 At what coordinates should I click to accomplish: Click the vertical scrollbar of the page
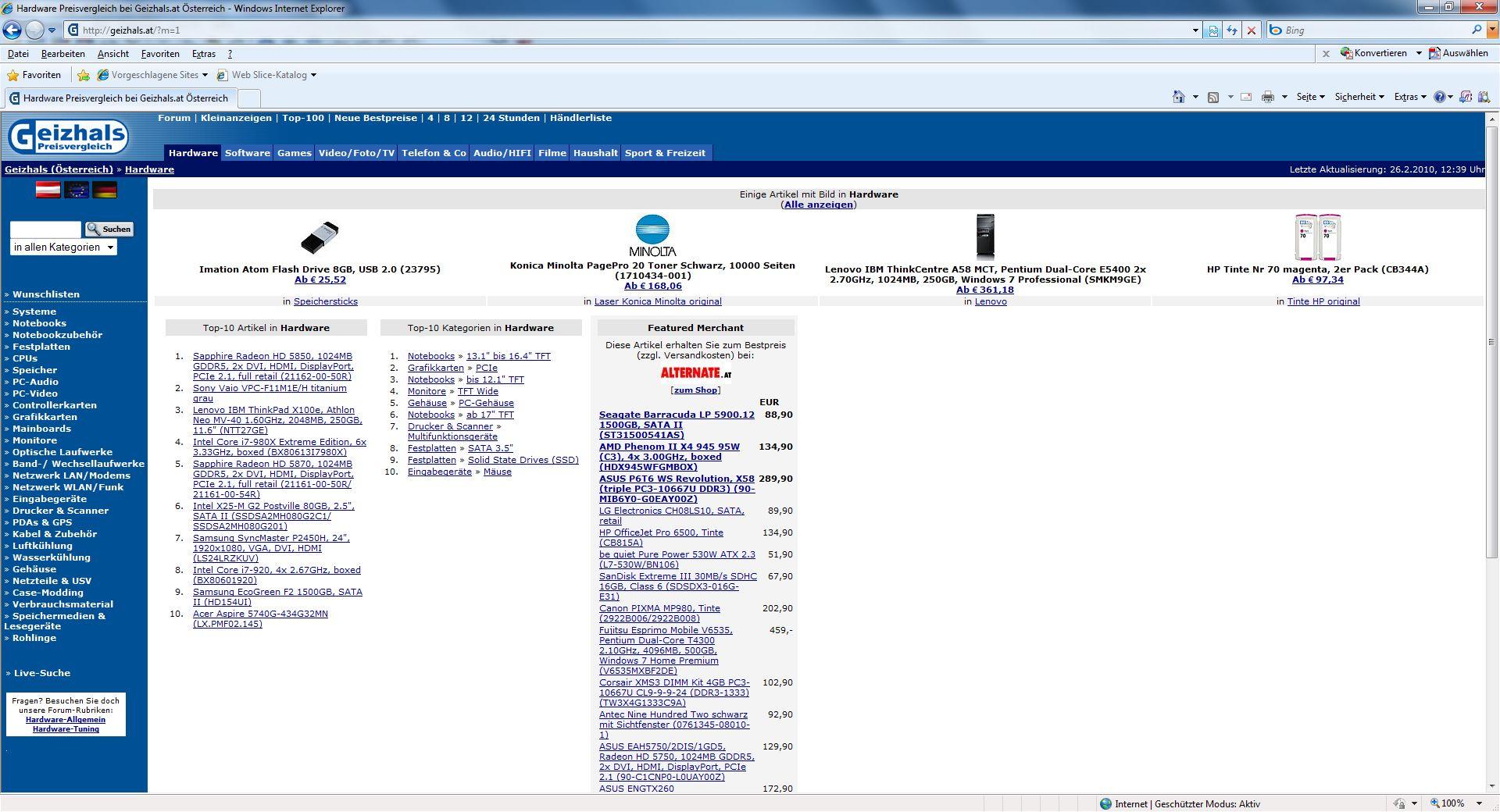pyautogui.click(x=1491, y=341)
